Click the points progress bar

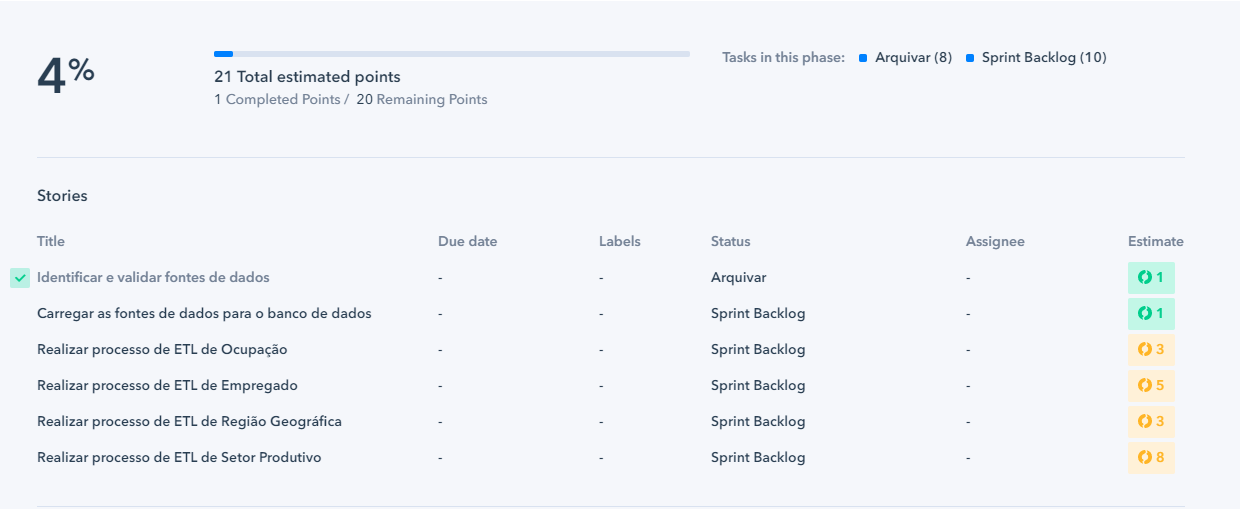[x=452, y=54]
